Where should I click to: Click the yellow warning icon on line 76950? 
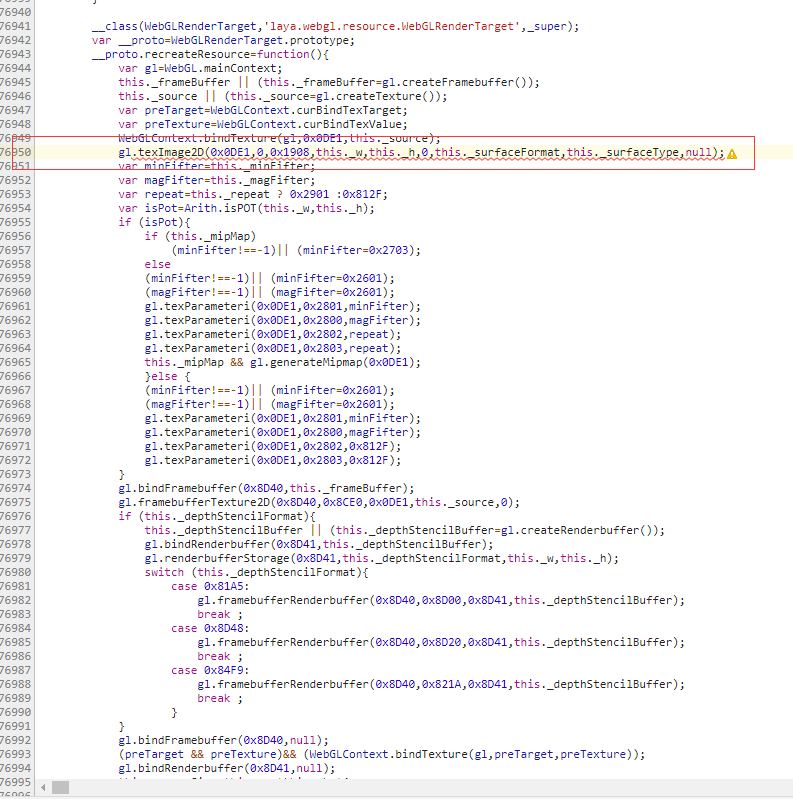[x=732, y=153]
